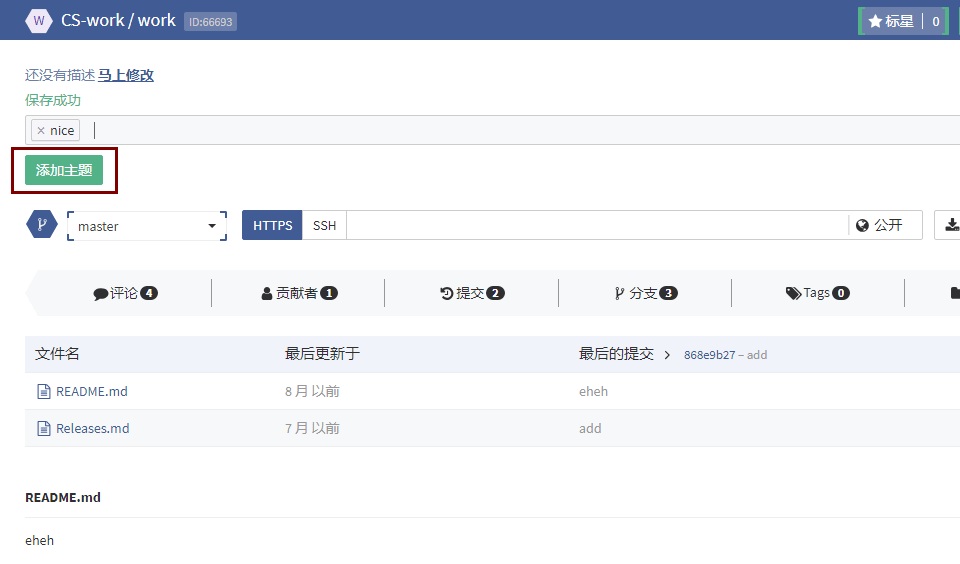Click the hexagon W project avatar icon
The image size is (960, 564).
pos(39,20)
